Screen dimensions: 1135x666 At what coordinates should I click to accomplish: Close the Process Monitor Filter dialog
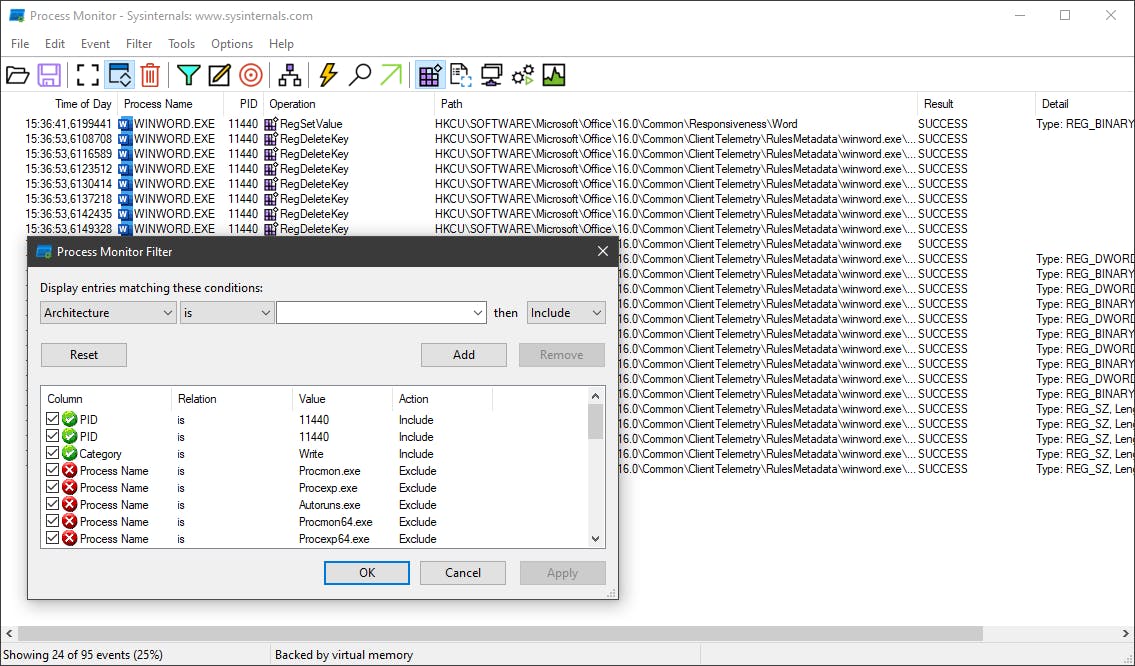(602, 251)
